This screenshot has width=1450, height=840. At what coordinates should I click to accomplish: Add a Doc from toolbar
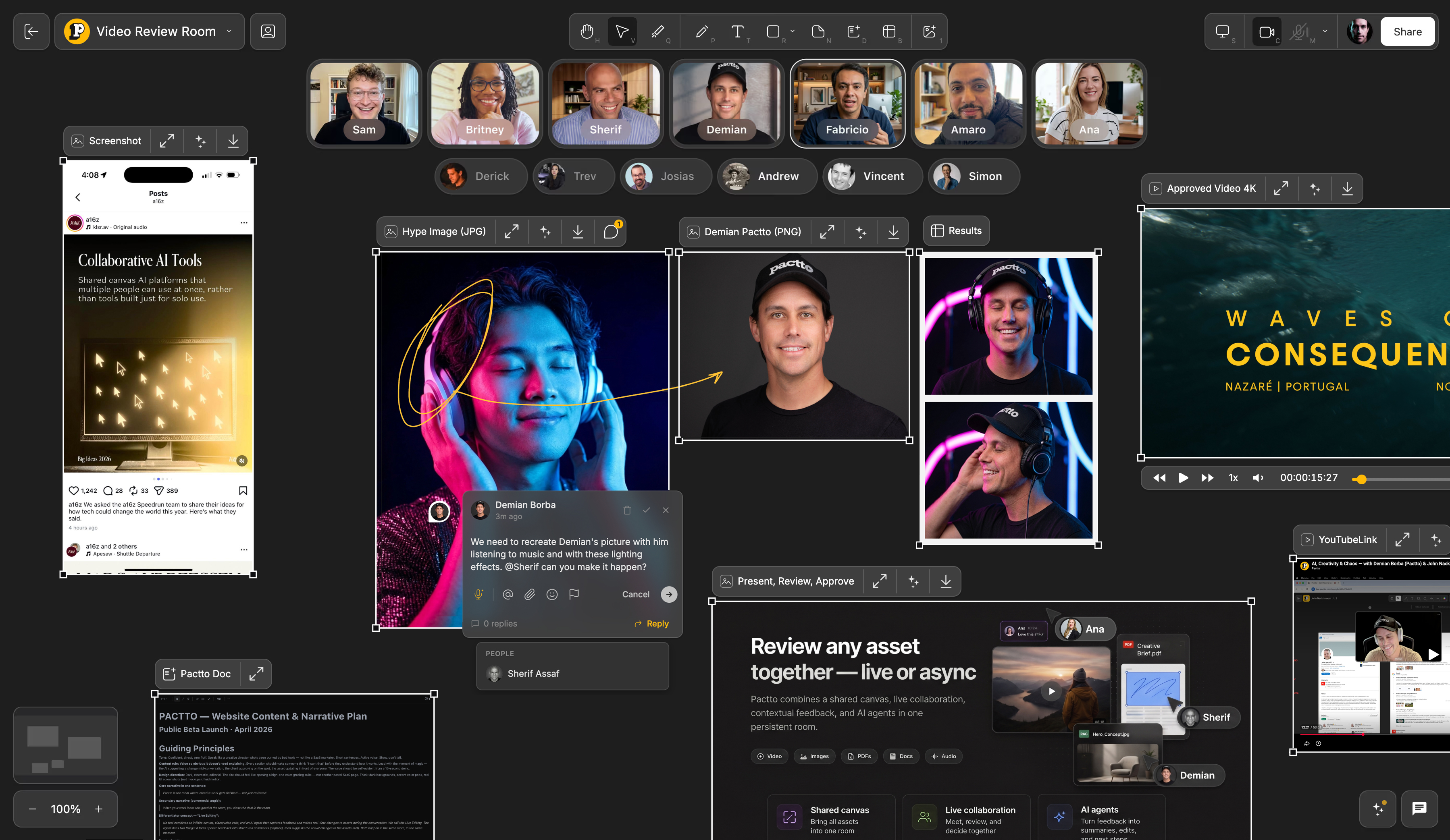click(x=854, y=31)
